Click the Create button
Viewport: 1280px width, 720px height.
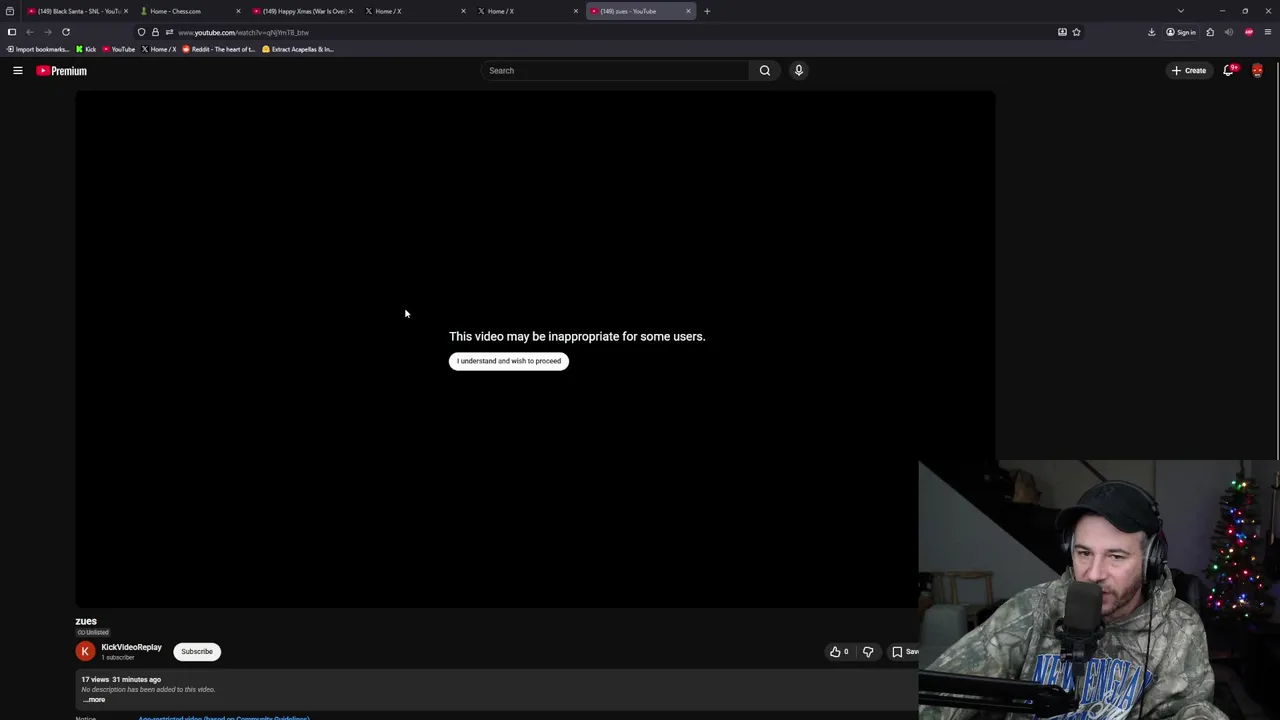pyautogui.click(x=1190, y=70)
